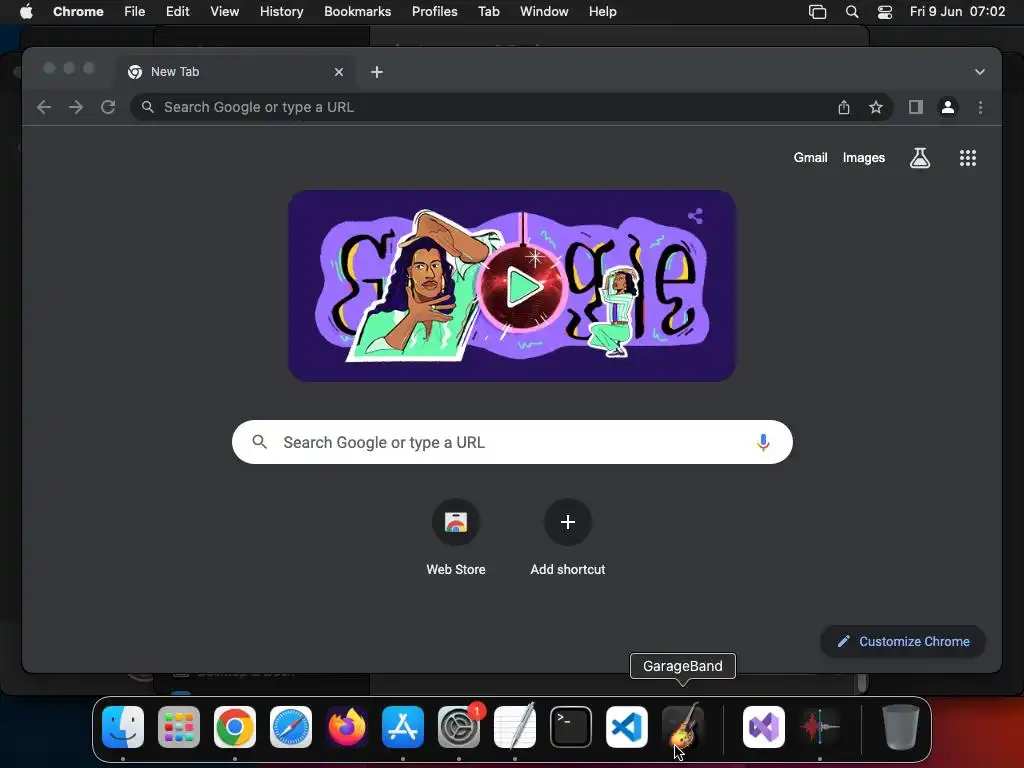This screenshot has width=1024, height=768.
Task: Launch Firefox from the Dock
Action: pos(347,727)
